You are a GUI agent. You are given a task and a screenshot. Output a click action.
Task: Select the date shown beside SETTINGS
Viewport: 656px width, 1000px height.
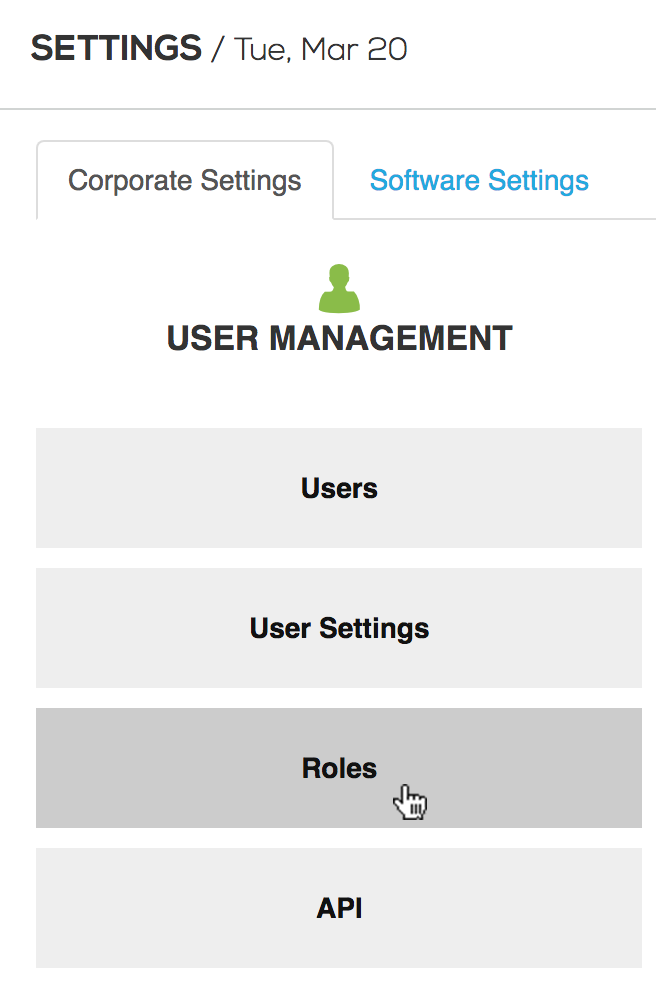(x=321, y=49)
